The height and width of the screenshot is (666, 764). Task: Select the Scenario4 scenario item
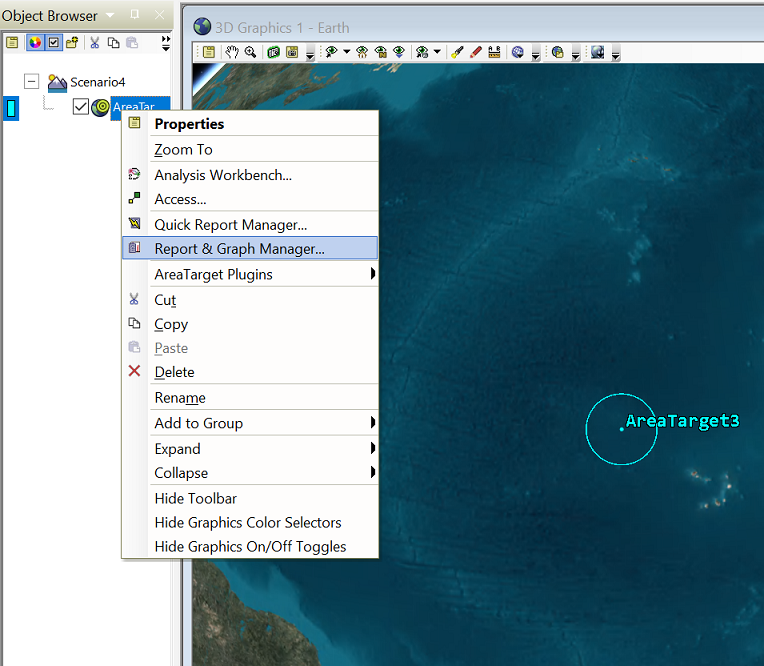pyautogui.click(x=97, y=82)
